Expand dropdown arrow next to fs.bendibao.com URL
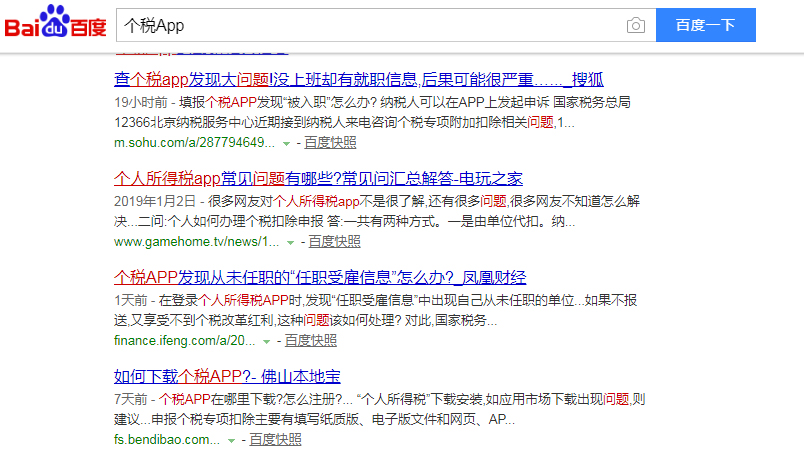The image size is (804, 452). click(231, 440)
